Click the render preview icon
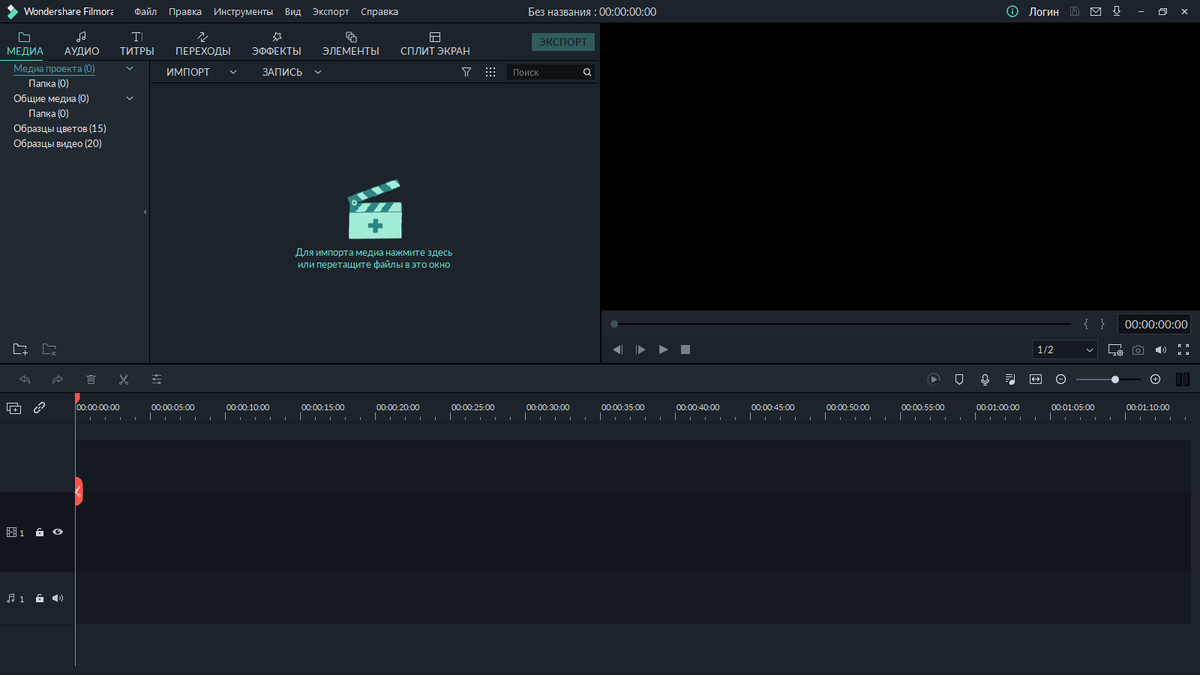1200x675 pixels. point(934,379)
